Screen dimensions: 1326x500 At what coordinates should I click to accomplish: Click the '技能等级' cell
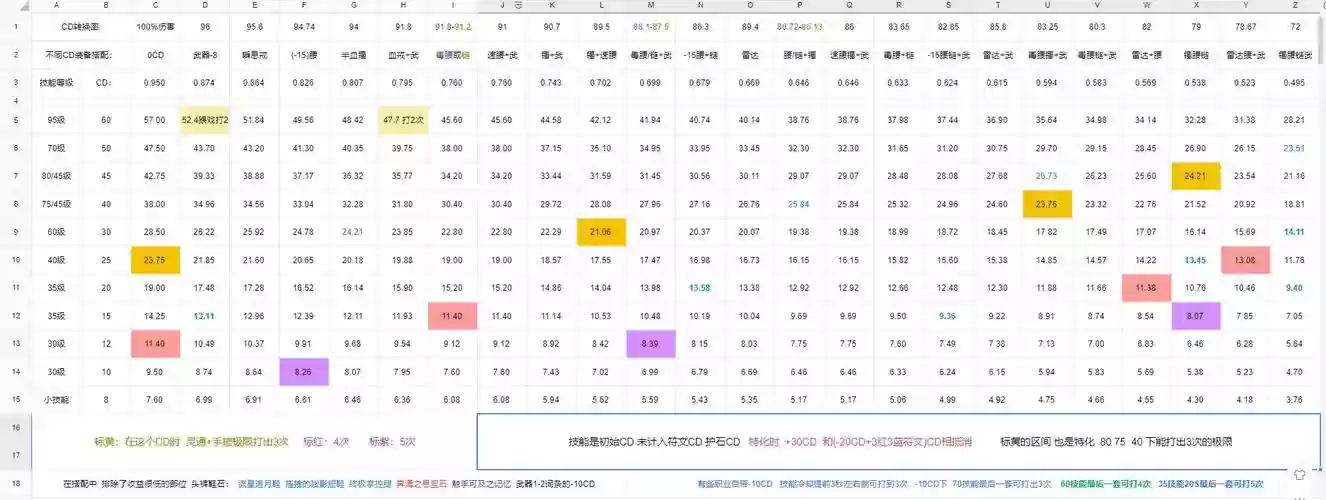pyautogui.click(x=56, y=82)
